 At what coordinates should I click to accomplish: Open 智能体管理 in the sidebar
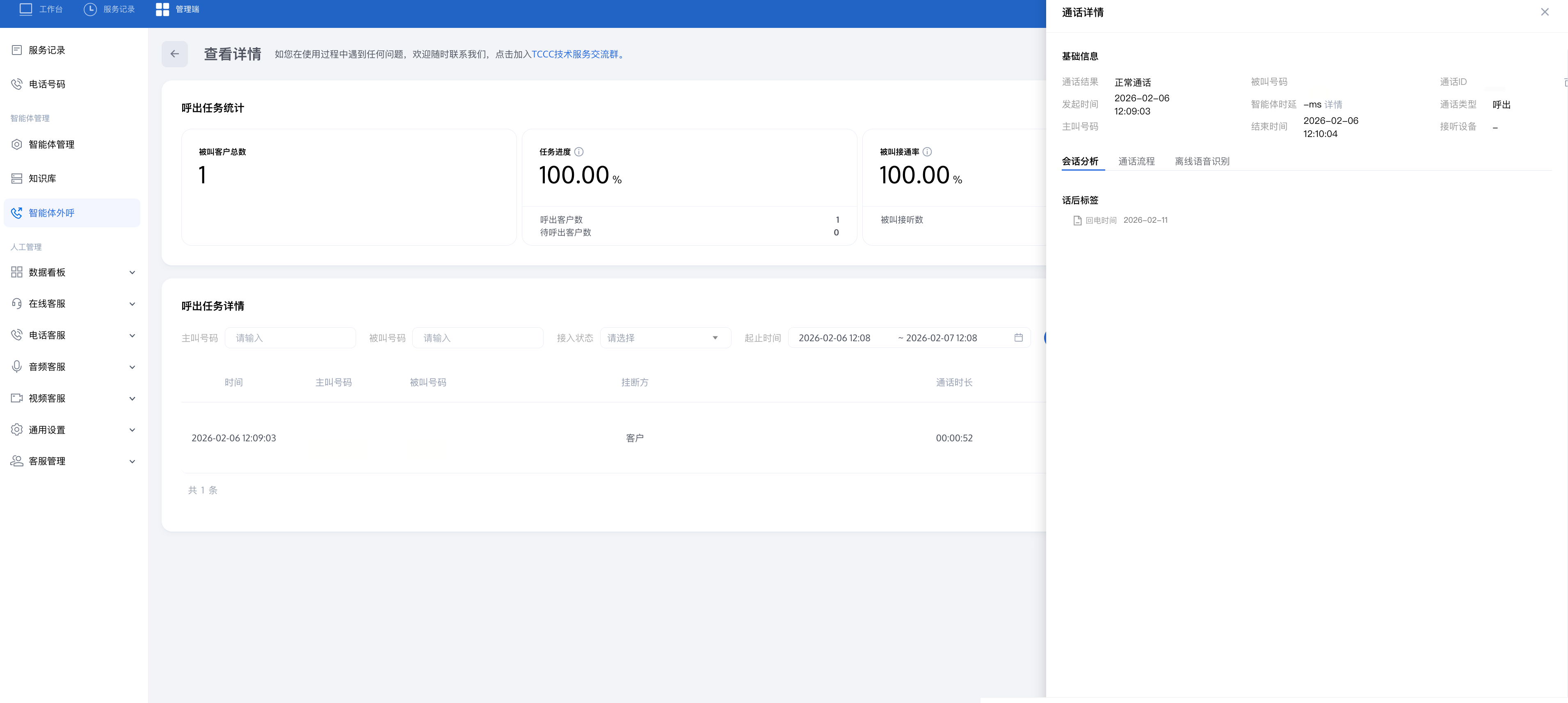pyautogui.click(x=51, y=144)
